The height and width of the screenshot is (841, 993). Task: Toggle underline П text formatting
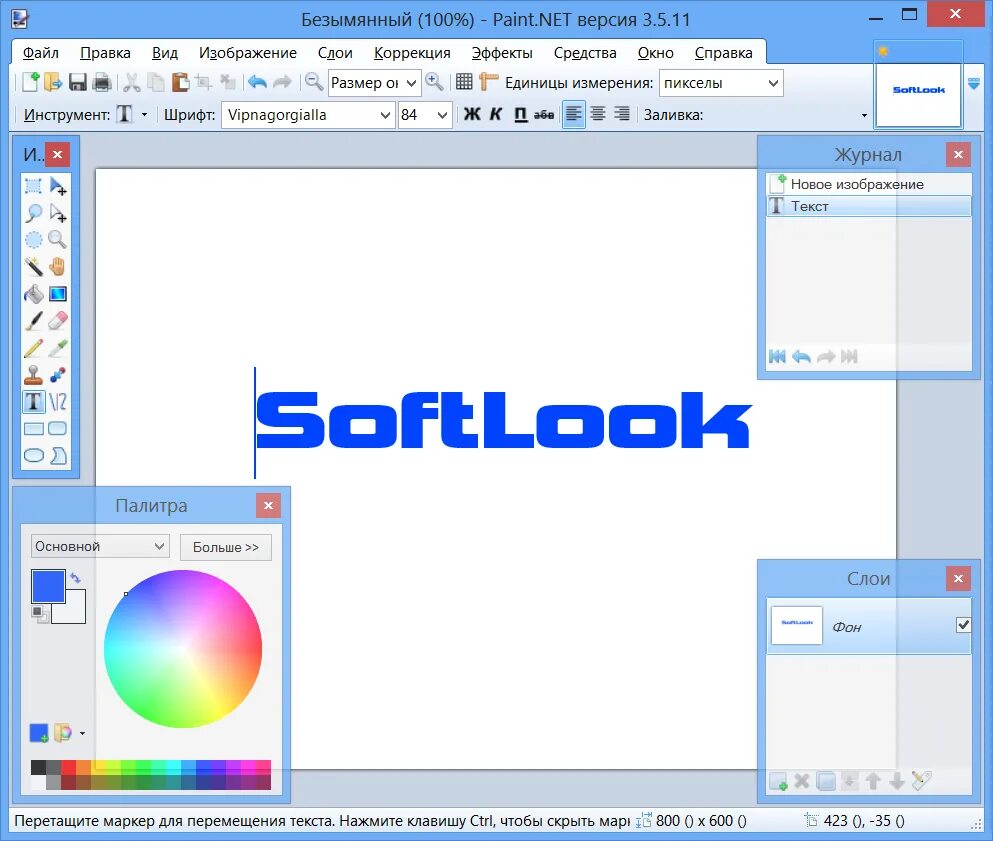(x=520, y=114)
